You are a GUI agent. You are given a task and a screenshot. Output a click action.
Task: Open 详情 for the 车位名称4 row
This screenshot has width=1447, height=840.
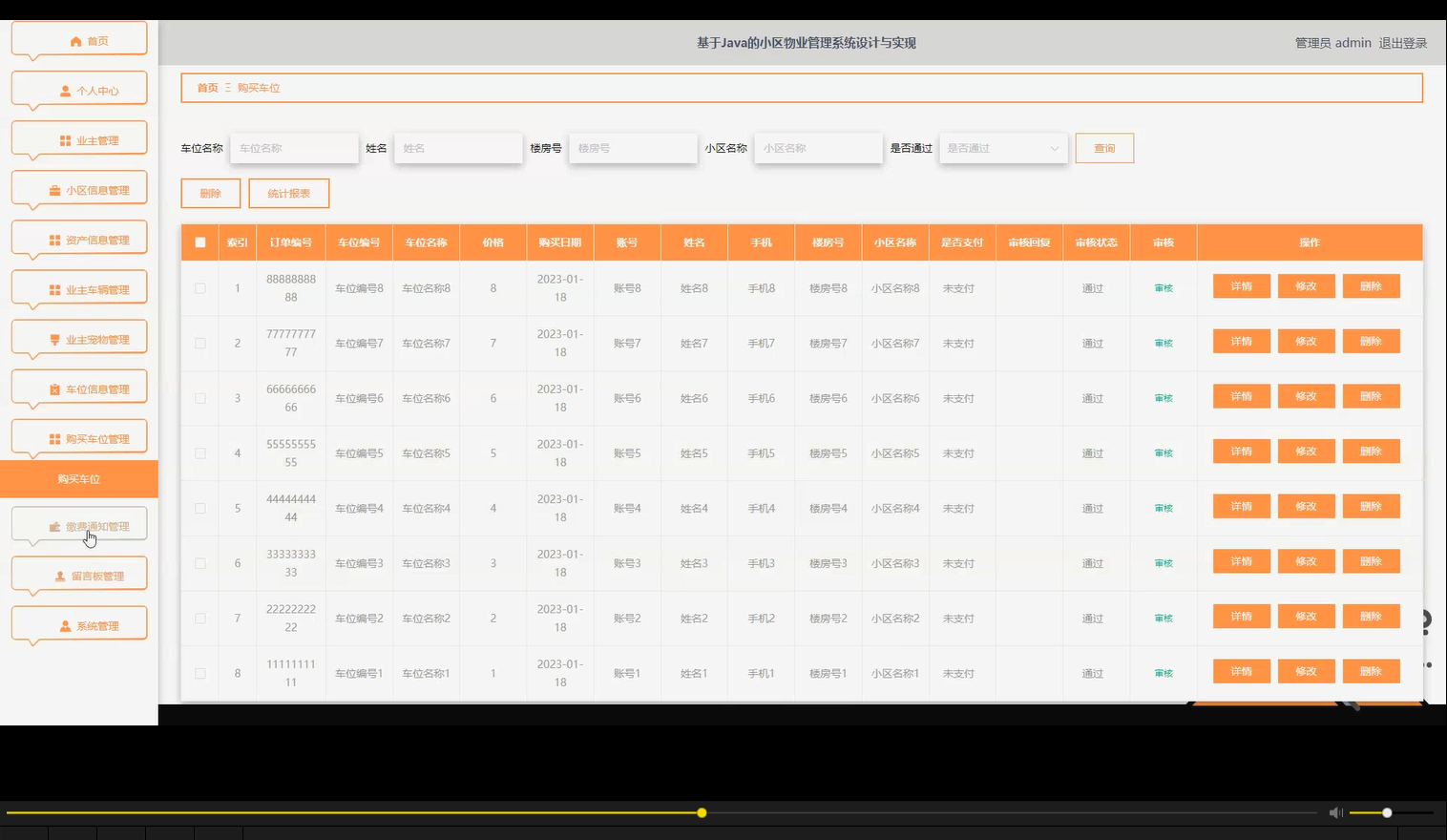1241,506
